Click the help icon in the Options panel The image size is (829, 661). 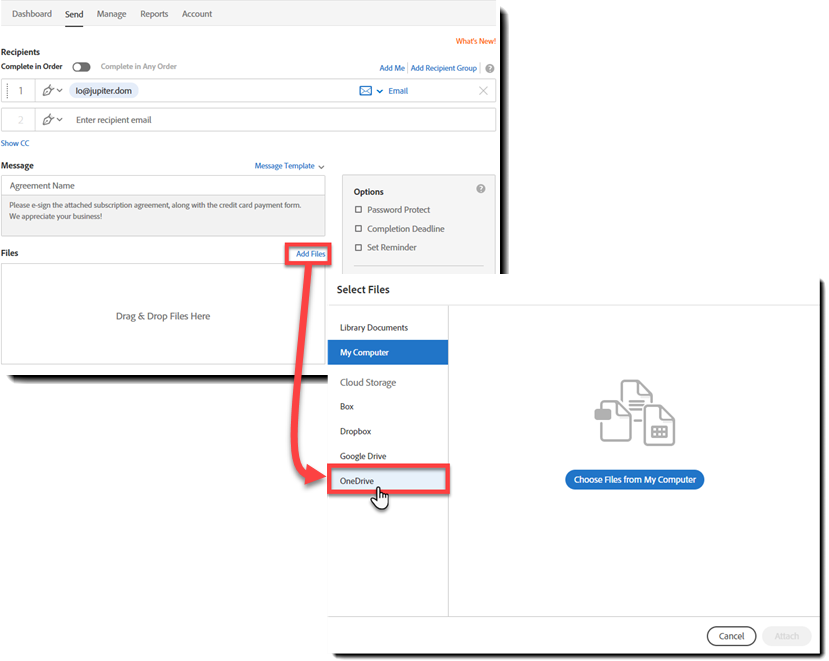pyautogui.click(x=480, y=188)
